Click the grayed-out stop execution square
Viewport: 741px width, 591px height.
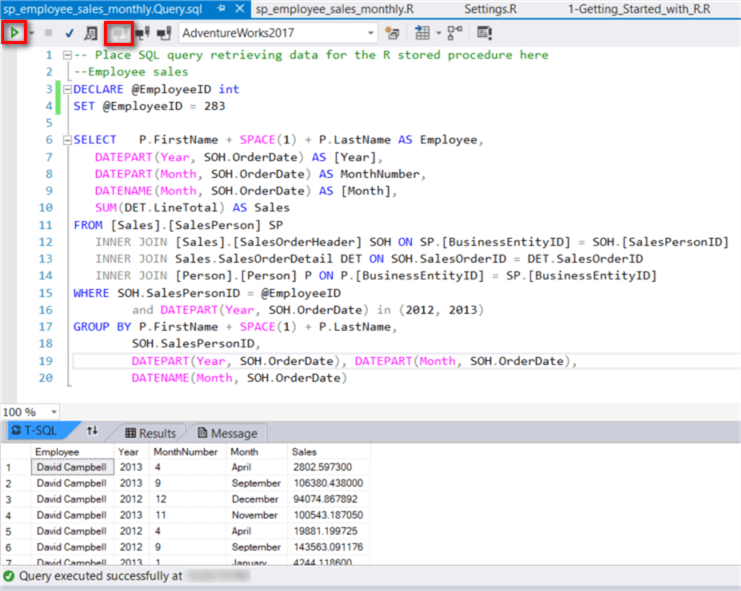tap(48, 33)
